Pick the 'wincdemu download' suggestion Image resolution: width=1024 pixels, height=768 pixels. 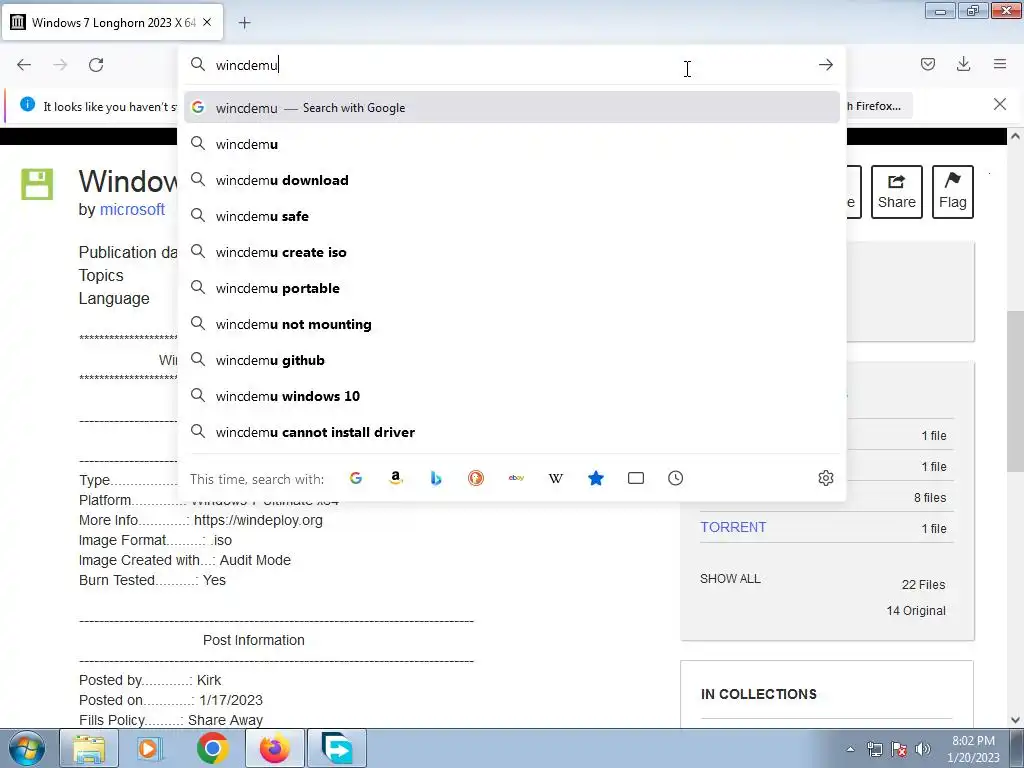click(512, 180)
